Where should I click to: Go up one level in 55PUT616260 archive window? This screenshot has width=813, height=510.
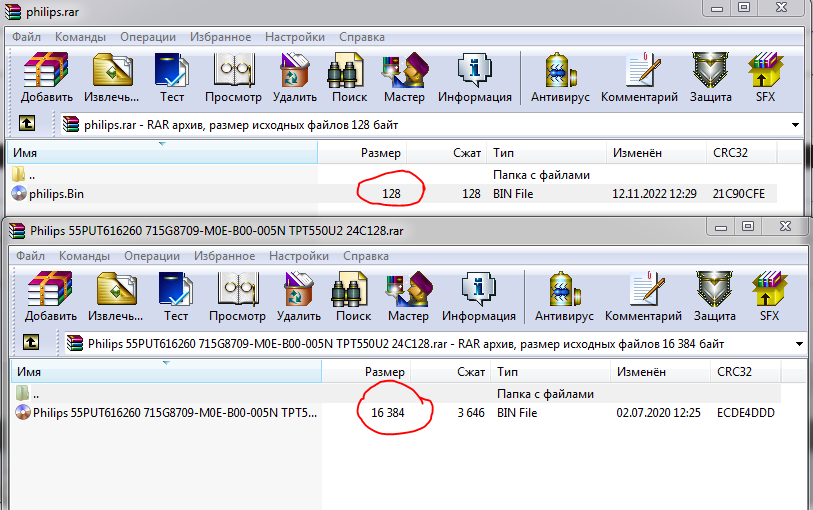tap(31, 342)
